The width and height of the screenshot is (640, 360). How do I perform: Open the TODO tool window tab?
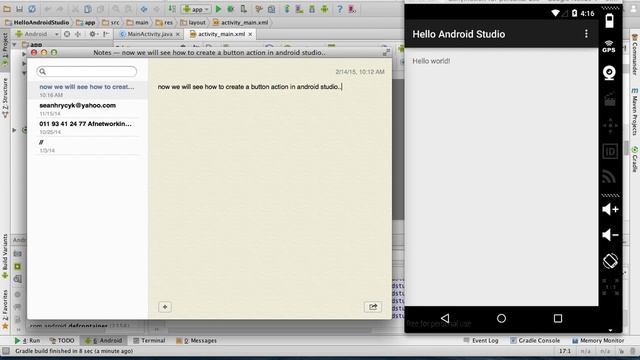(62, 340)
